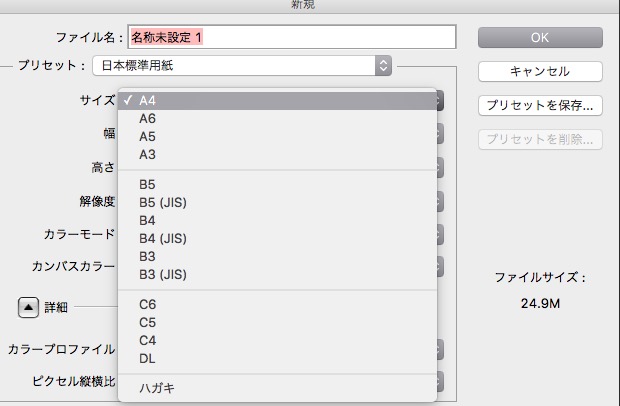Select A4 in the size list
The height and width of the screenshot is (406, 620).
click(148, 100)
